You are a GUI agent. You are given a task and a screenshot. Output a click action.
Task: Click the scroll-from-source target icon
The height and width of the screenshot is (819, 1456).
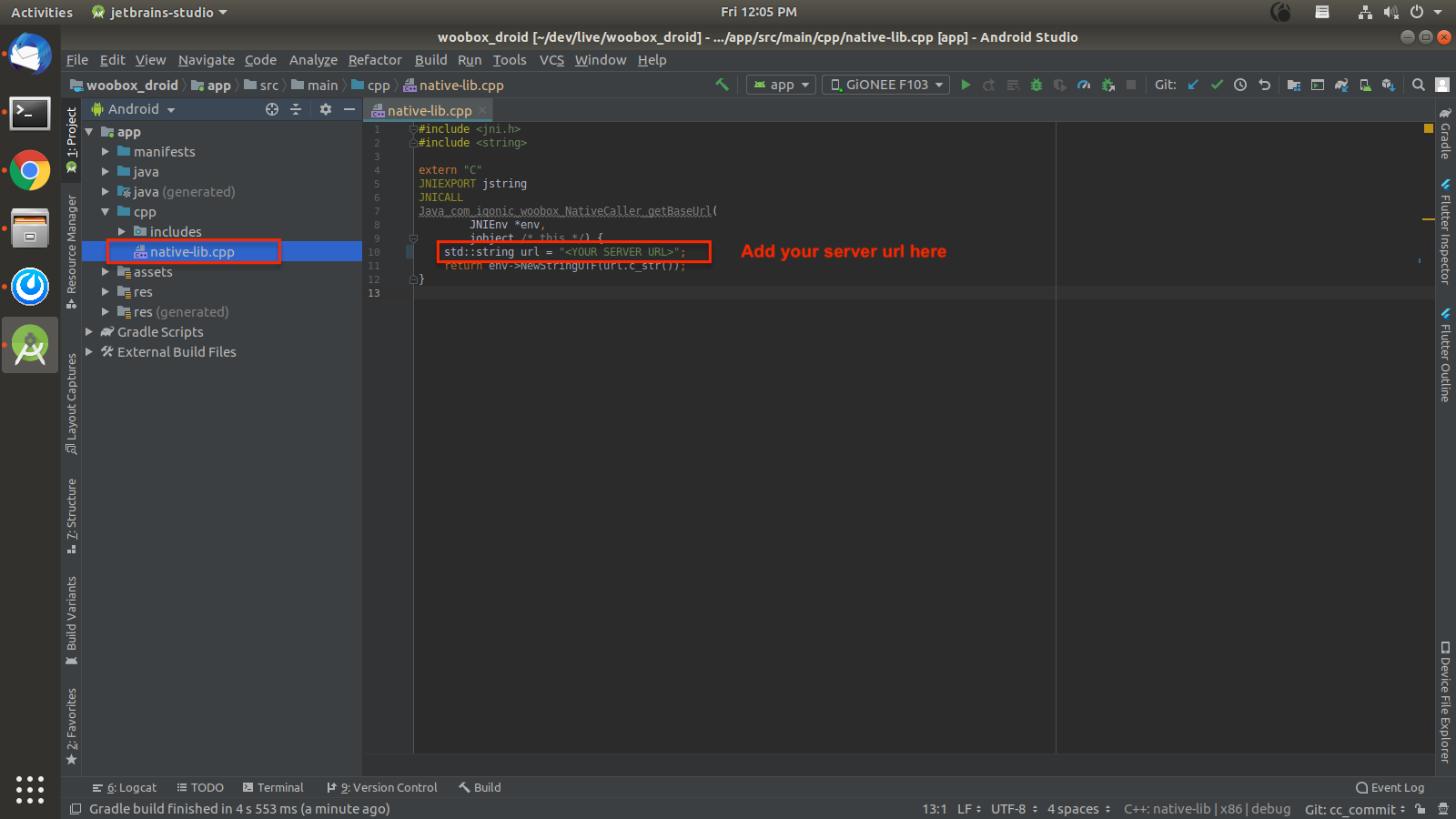coord(272,109)
